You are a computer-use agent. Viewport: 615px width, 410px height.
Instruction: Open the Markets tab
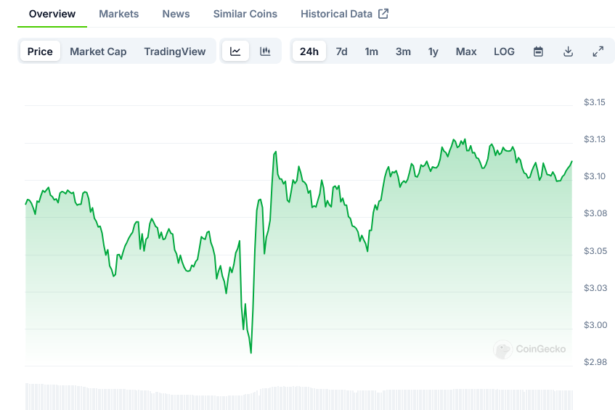pos(119,14)
